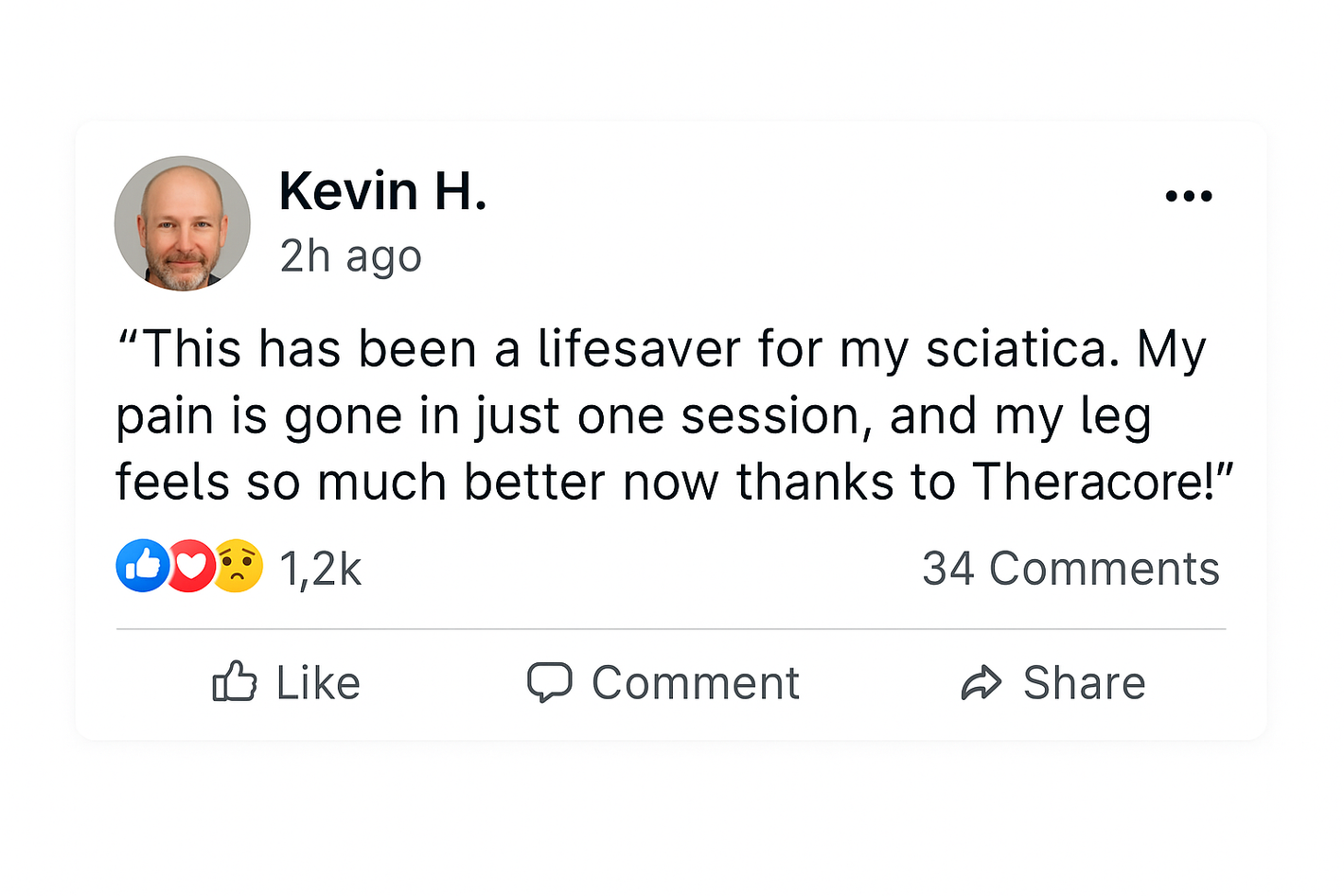Click the "Like" text label
The height and width of the screenshot is (896, 1344).
click(x=318, y=683)
